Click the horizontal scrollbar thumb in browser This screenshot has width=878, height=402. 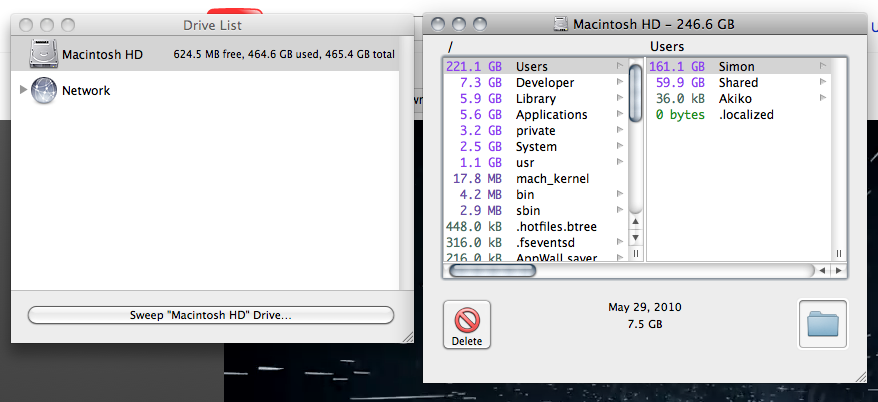(x=492, y=270)
